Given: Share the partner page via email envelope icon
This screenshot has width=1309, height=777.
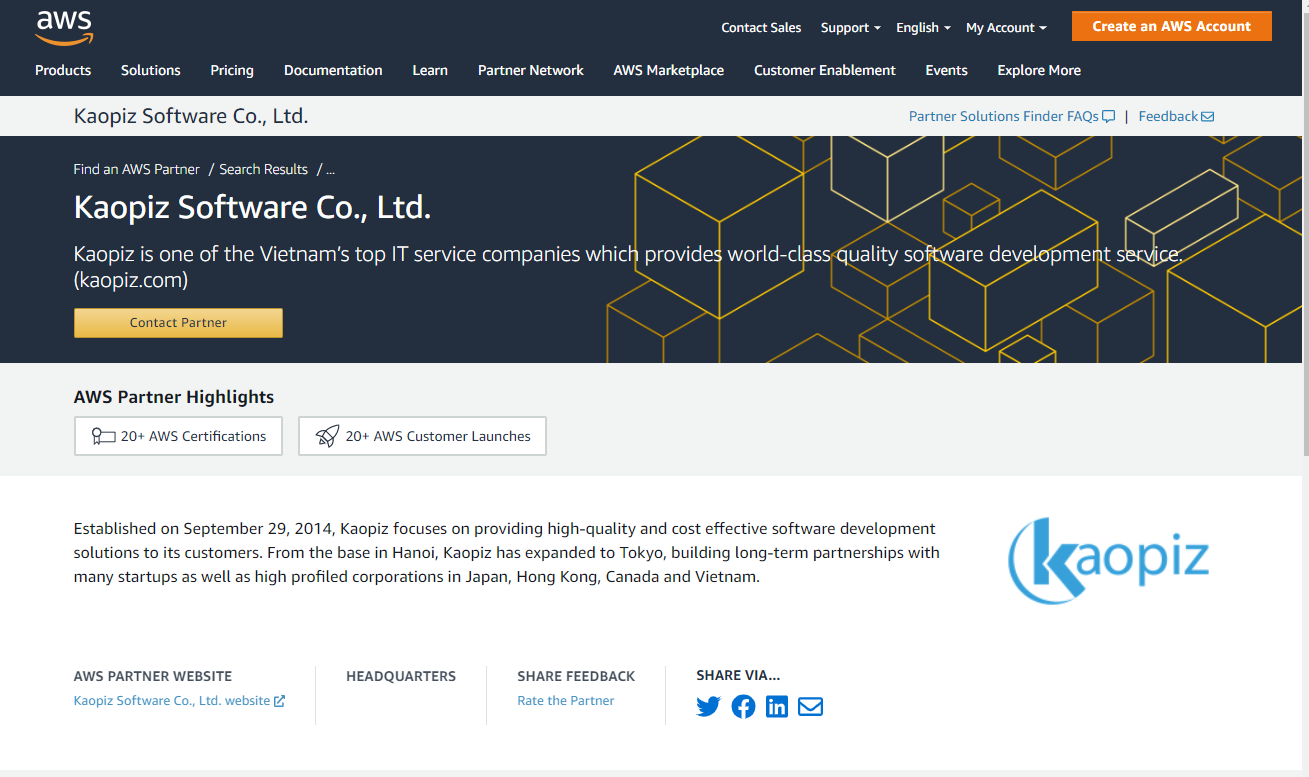Looking at the screenshot, I should [x=810, y=706].
